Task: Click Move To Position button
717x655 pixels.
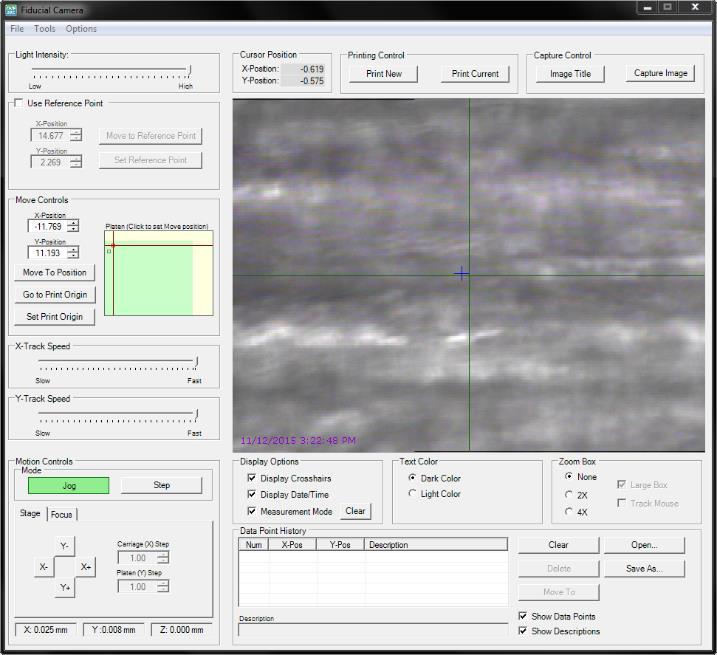Action: [x=54, y=272]
